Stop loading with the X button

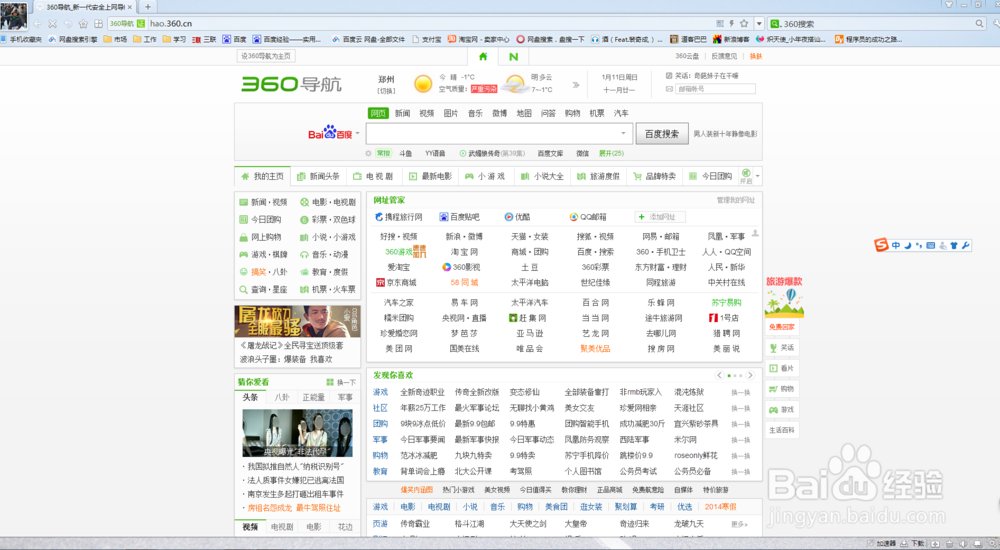[52, 24]
